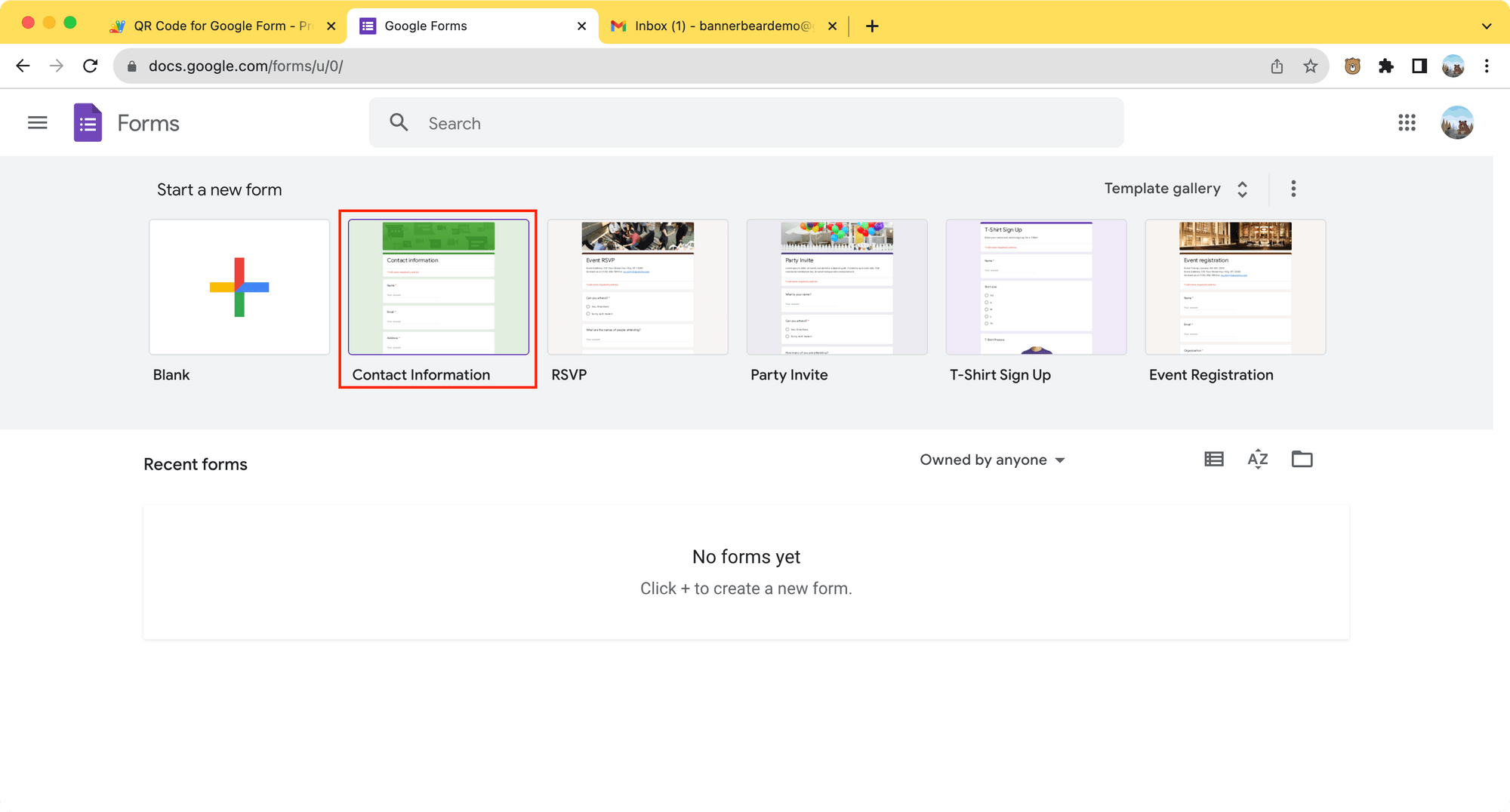The height and width of the screenshot is (812, 1510).
Task: Switch Recent forms to list view
Action: (x=1213, y=459)
